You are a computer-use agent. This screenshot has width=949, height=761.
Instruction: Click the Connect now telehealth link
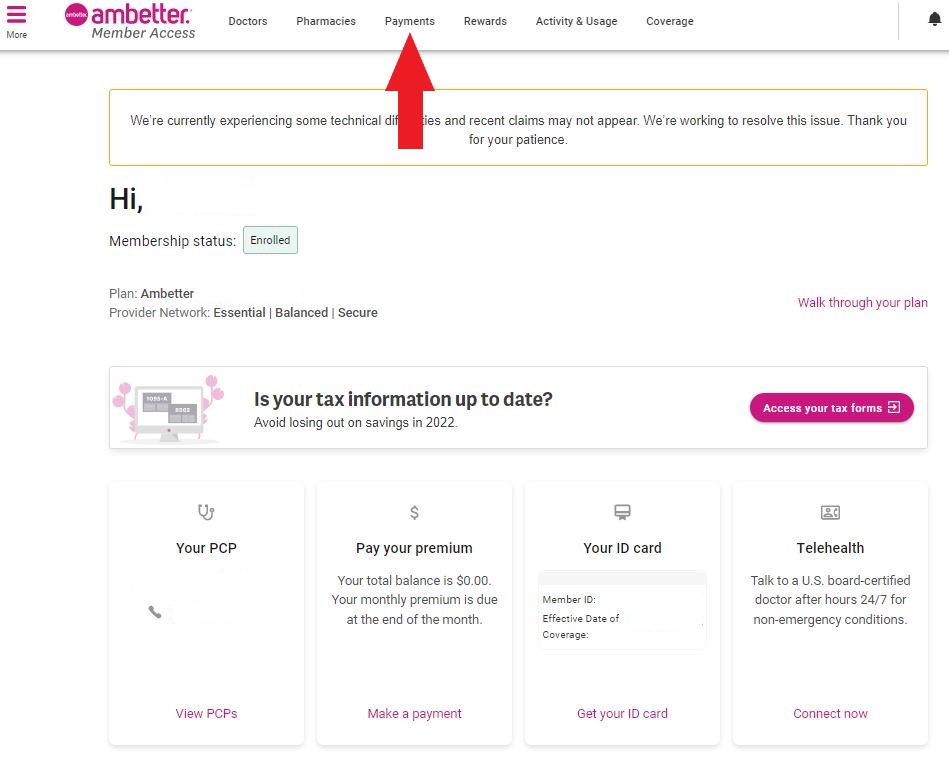tap(830, 714)
